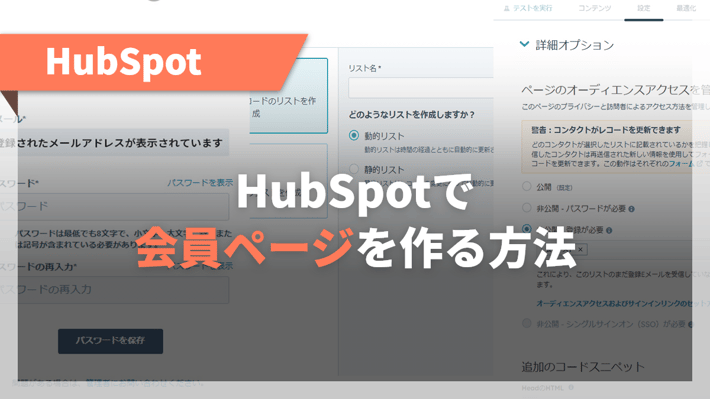
Task: Click the 管理者にお問い合わせください link
Action: click(144, 383)
